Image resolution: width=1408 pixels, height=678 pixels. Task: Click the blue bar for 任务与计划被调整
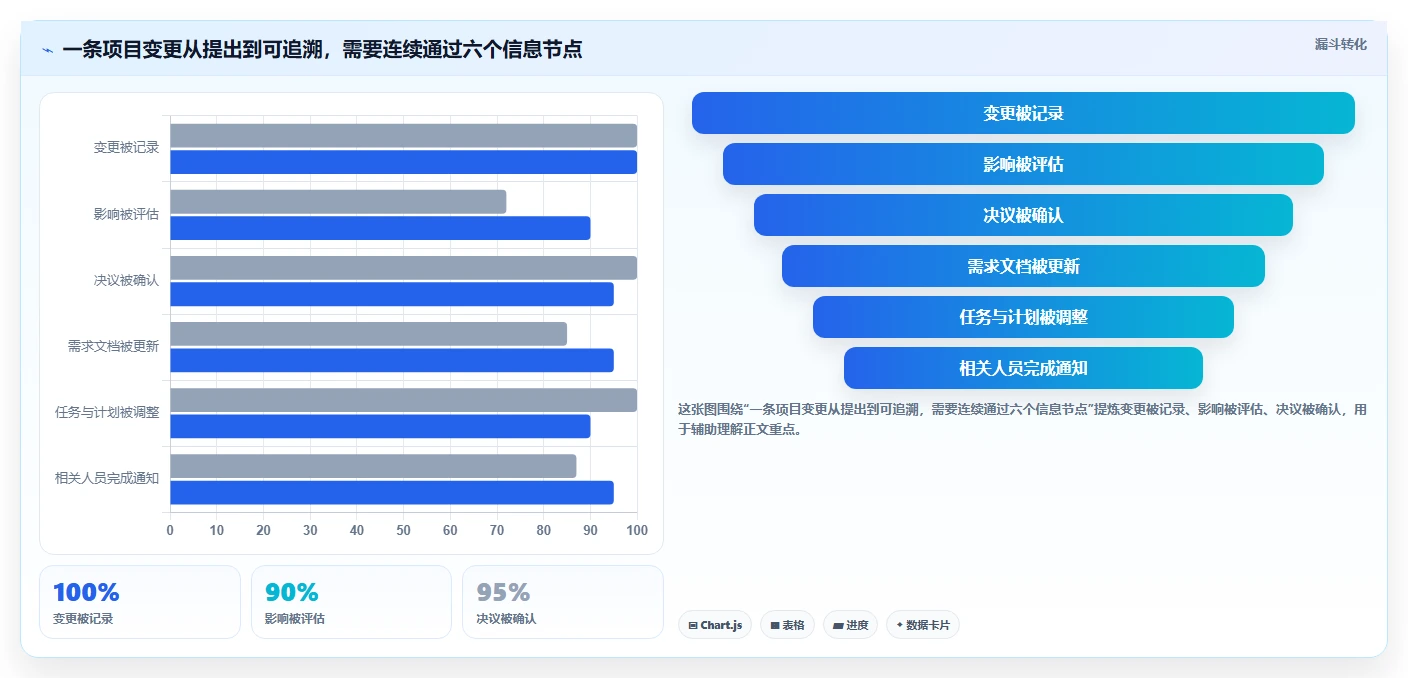click(x=380, y=426)
